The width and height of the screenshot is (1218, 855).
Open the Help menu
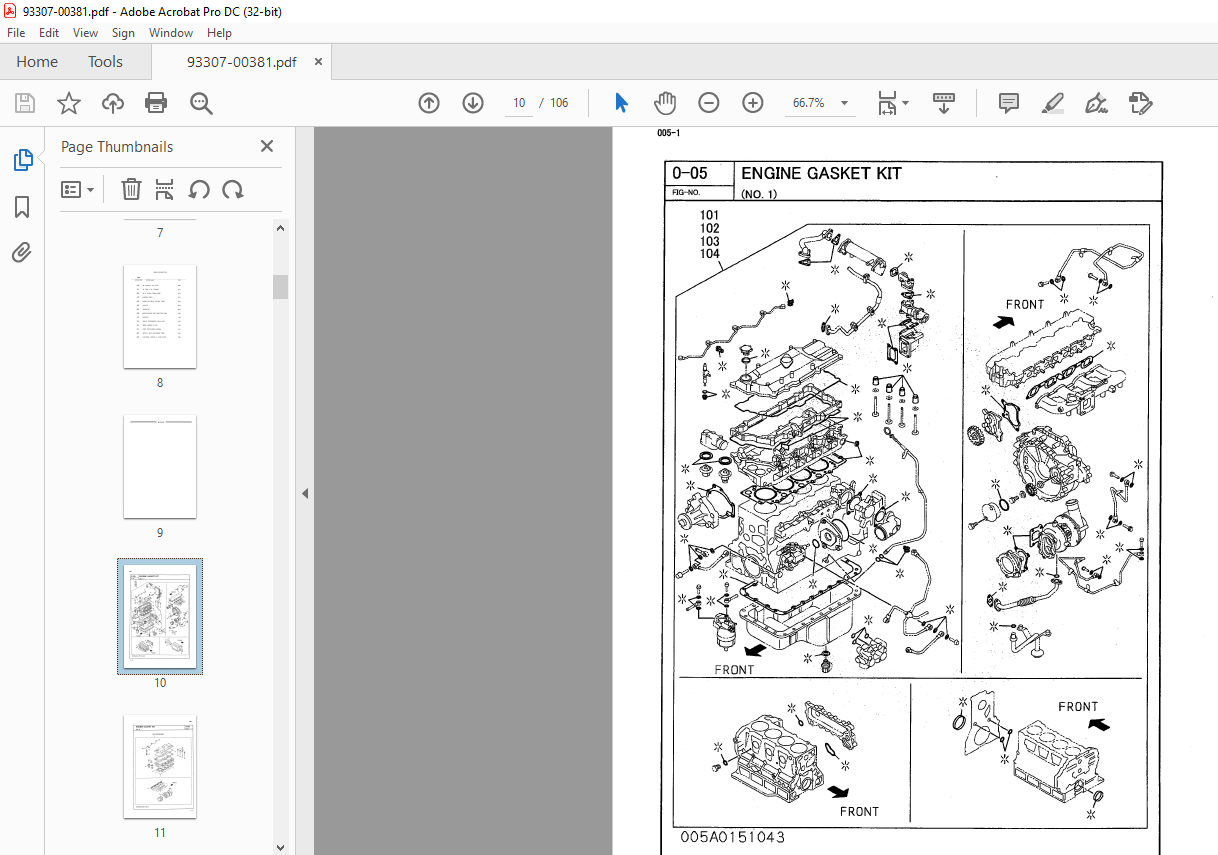pos(219,33)
